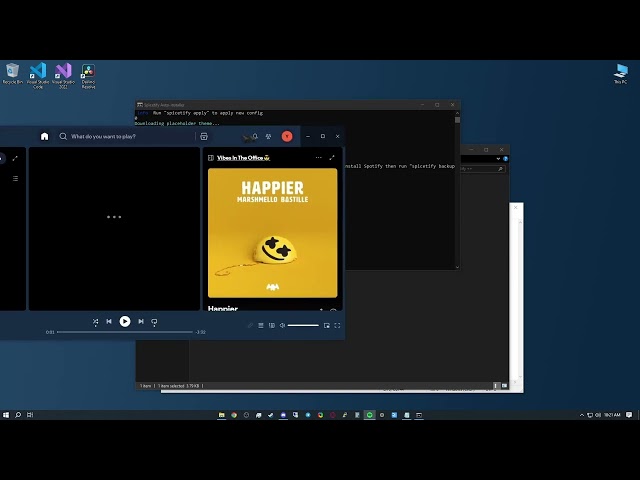Switch to Spotify on the taskbar
Screen dimensions: 640x480
coord(369,415)
